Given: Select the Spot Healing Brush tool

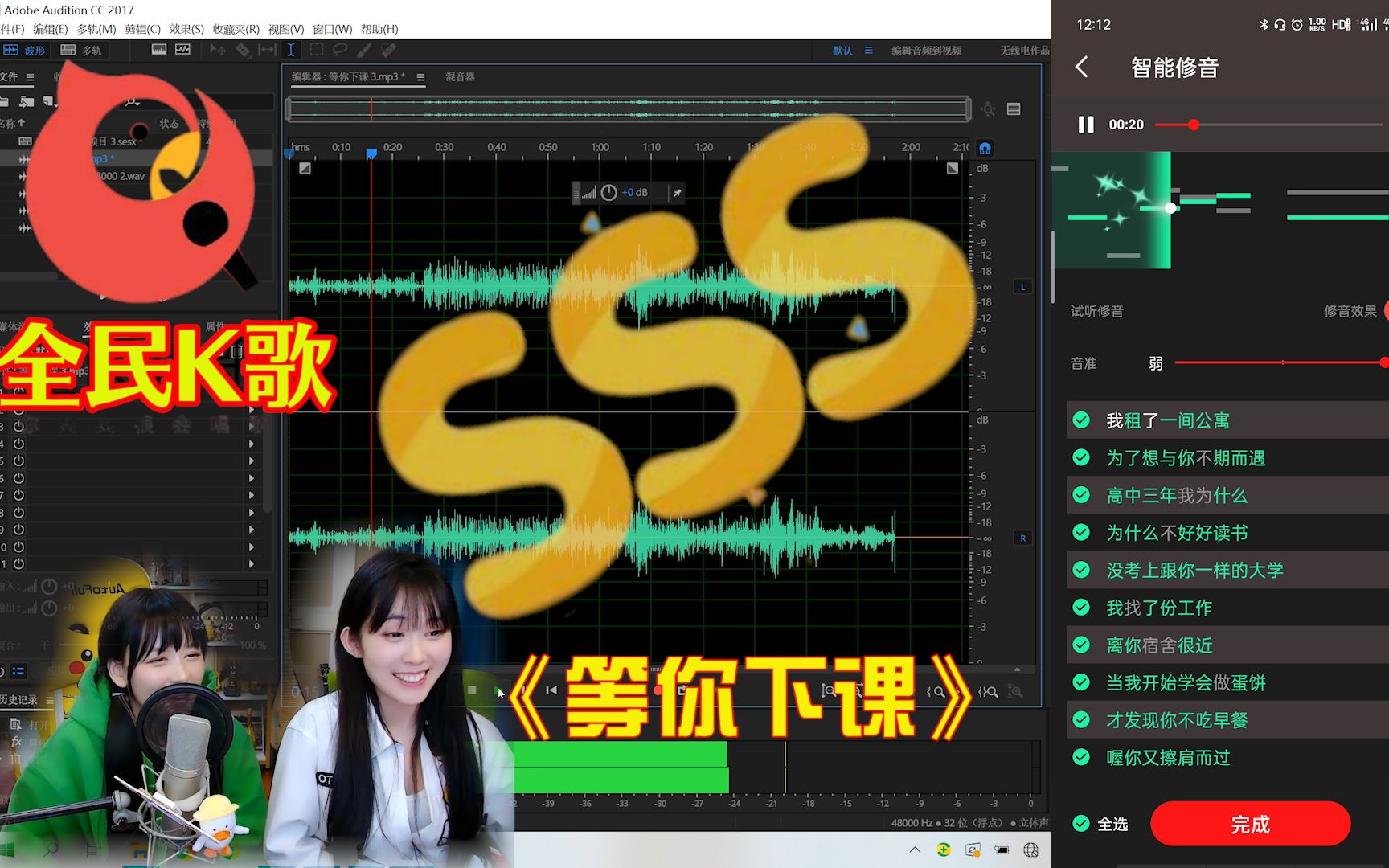Looking at the screenshot, I should tap(389, 50).
